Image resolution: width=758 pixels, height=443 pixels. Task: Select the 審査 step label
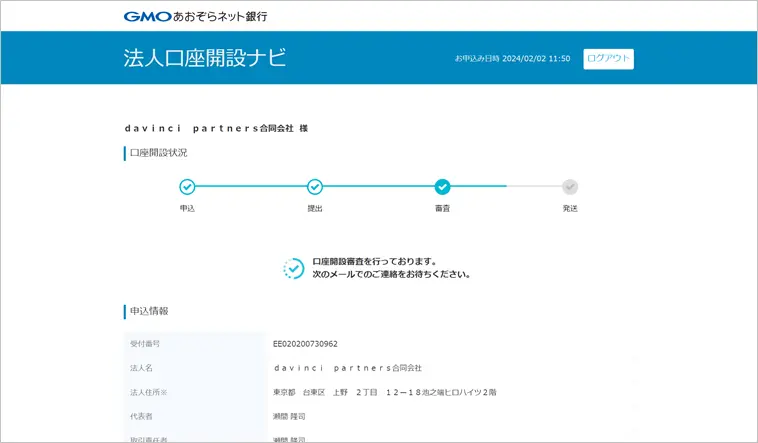[x=442, y=208]
